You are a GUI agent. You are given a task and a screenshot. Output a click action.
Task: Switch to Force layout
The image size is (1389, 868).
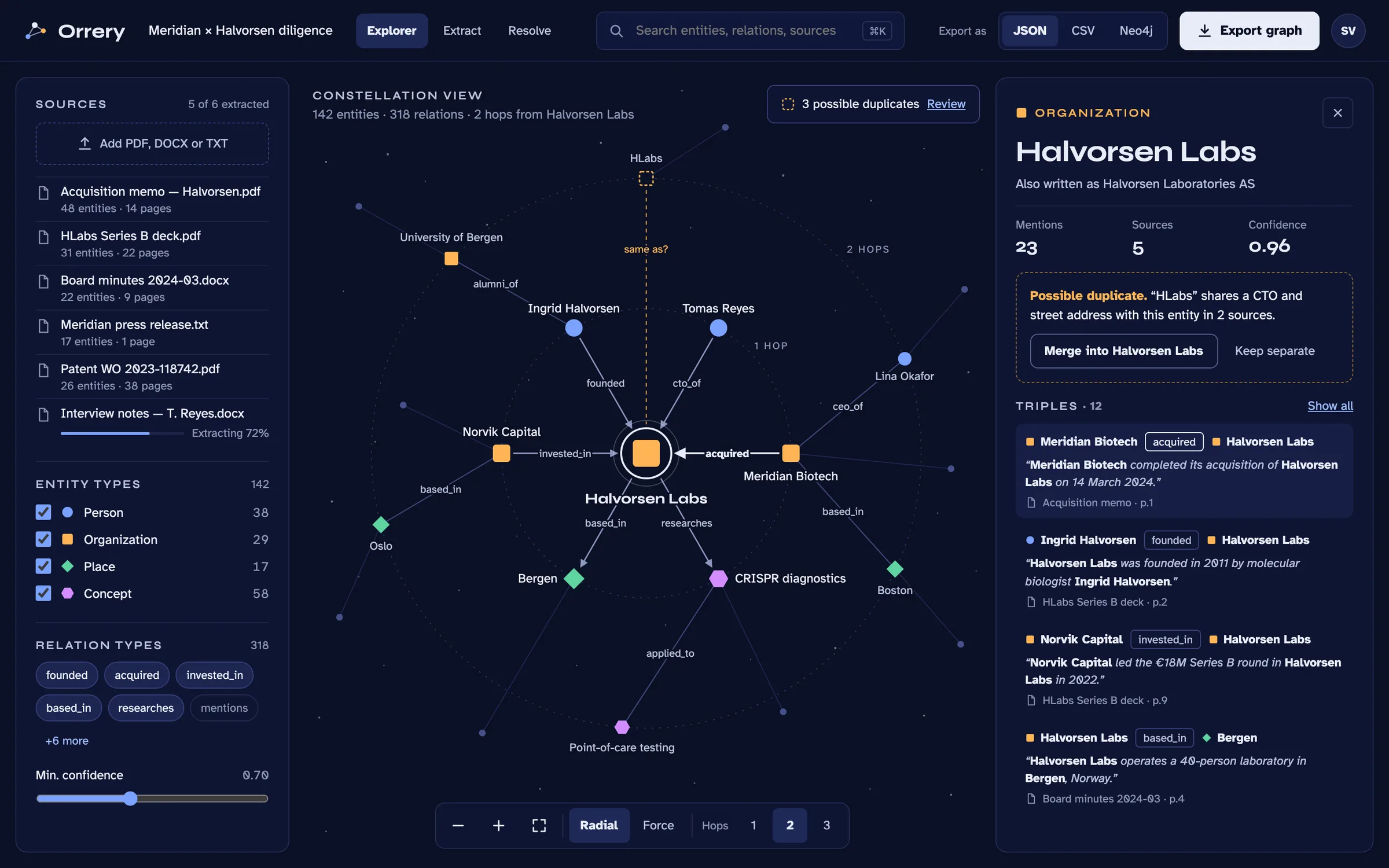point(659,825)
